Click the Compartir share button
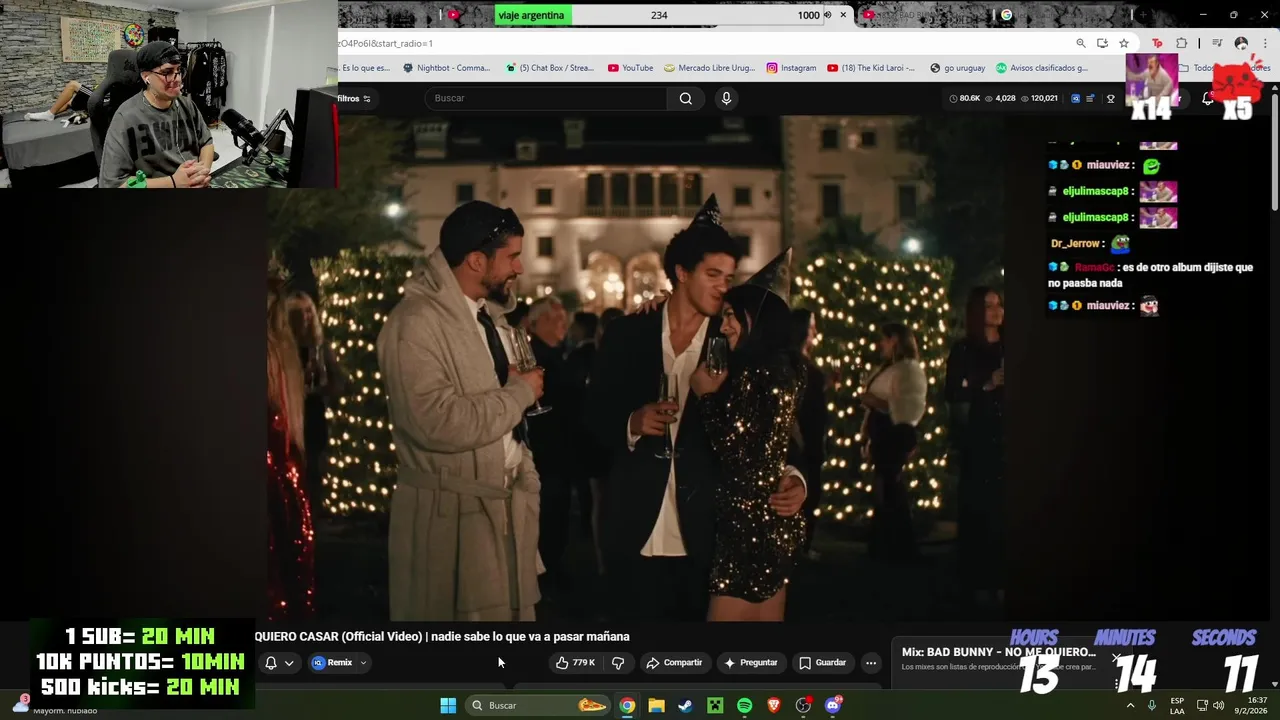The image size is (1280, 720). [674, 662]
